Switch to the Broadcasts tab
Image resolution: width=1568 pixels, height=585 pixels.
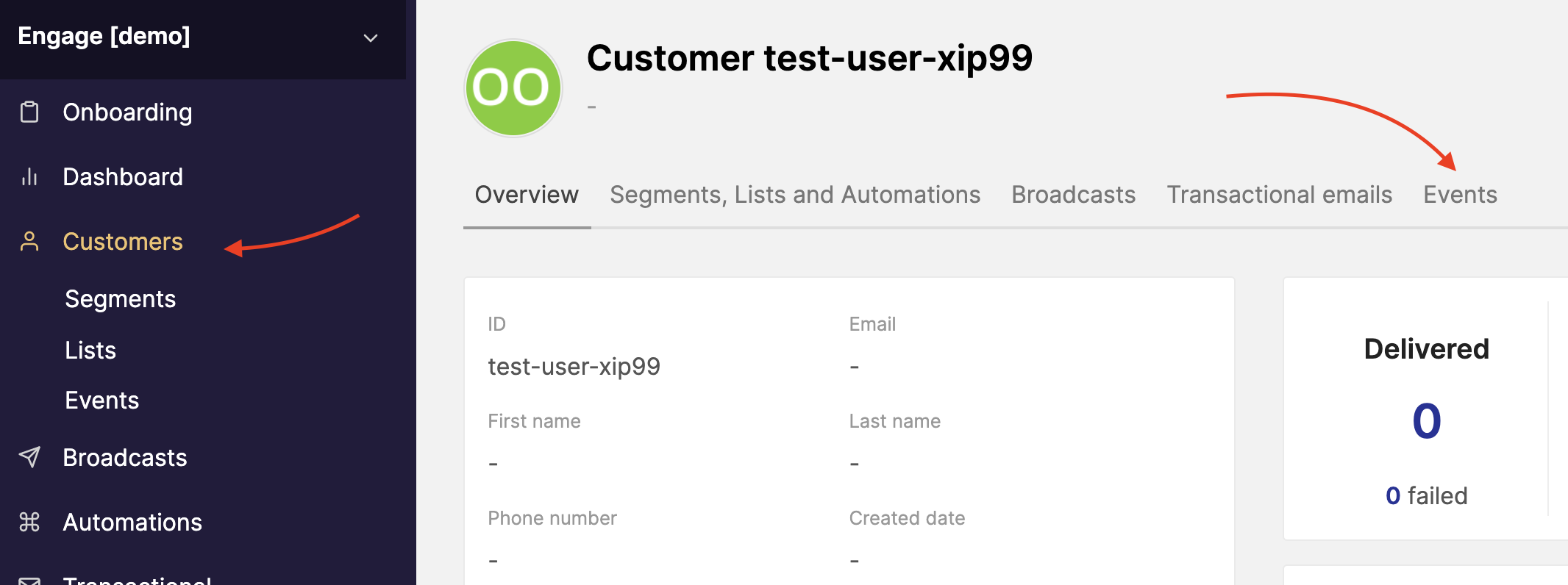coord(1074,195)
